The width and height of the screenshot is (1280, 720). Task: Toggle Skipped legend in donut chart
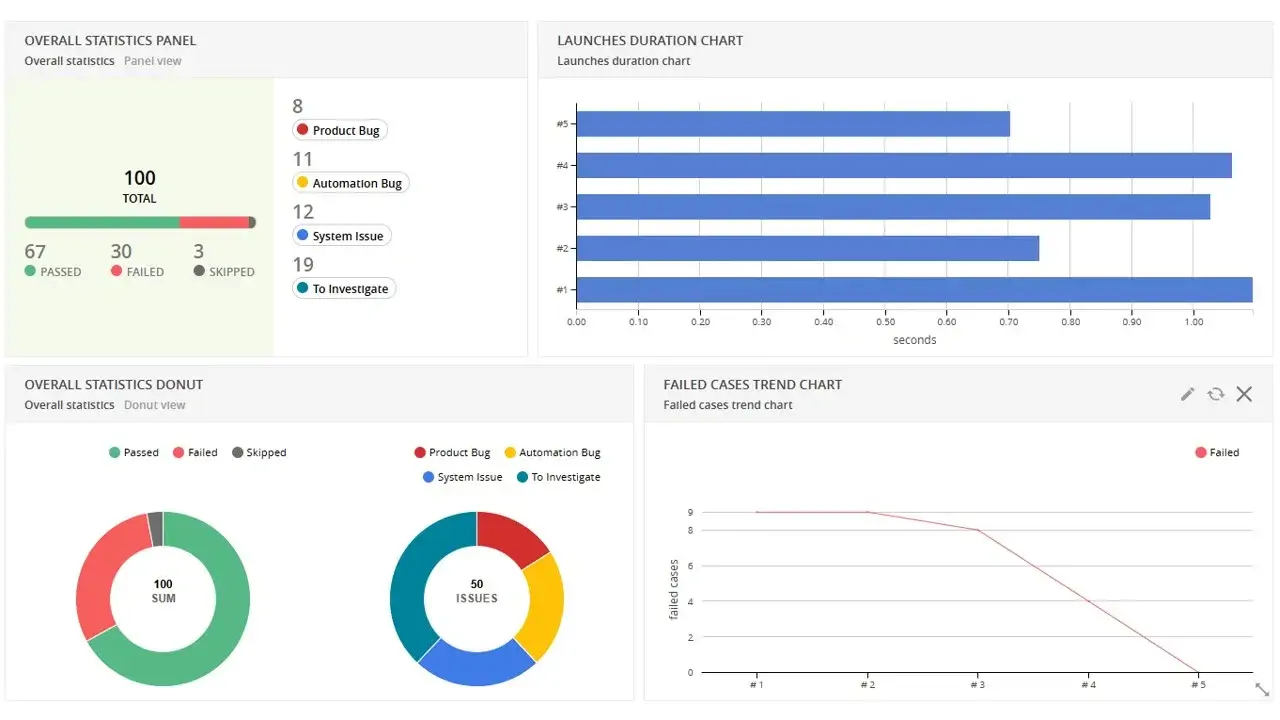(x=259, y=453)
